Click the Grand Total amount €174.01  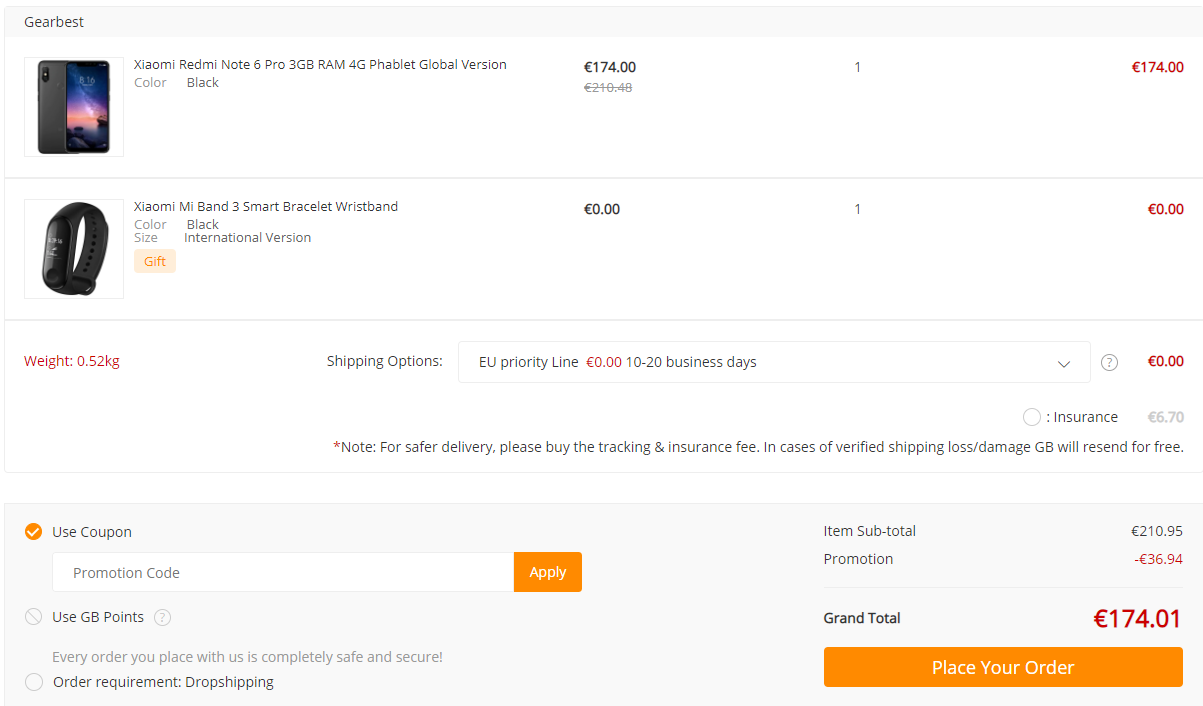pyautogui.click(x=1137, y=618)
